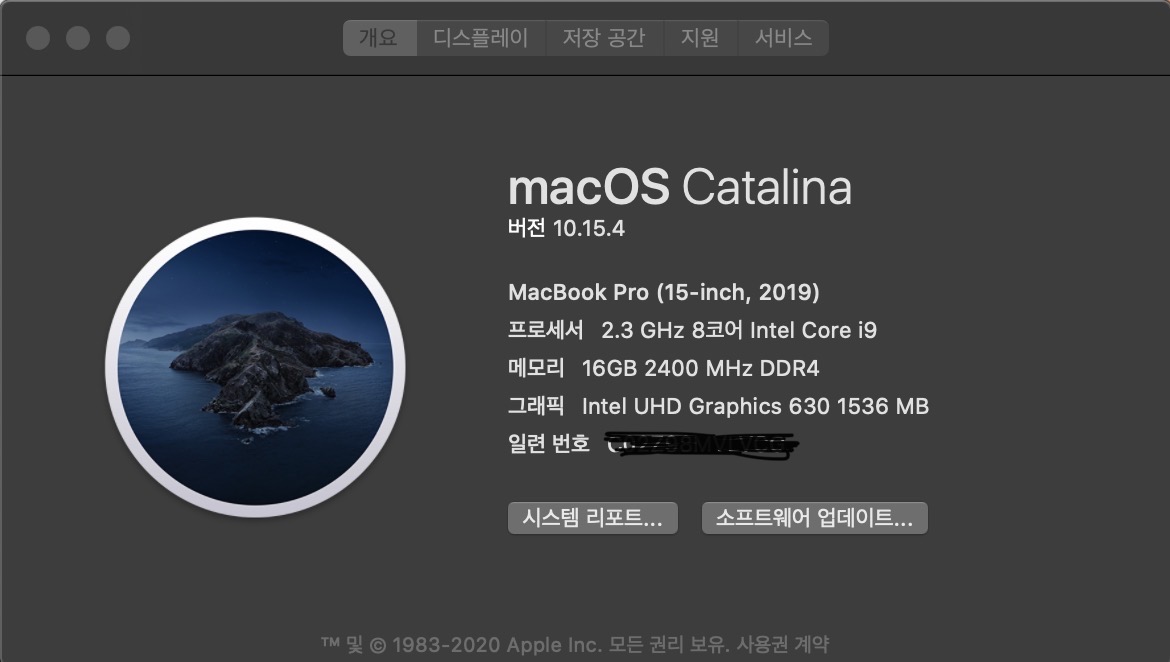
Task: Switch to the 개요 tab
Action: click(380, 38)
